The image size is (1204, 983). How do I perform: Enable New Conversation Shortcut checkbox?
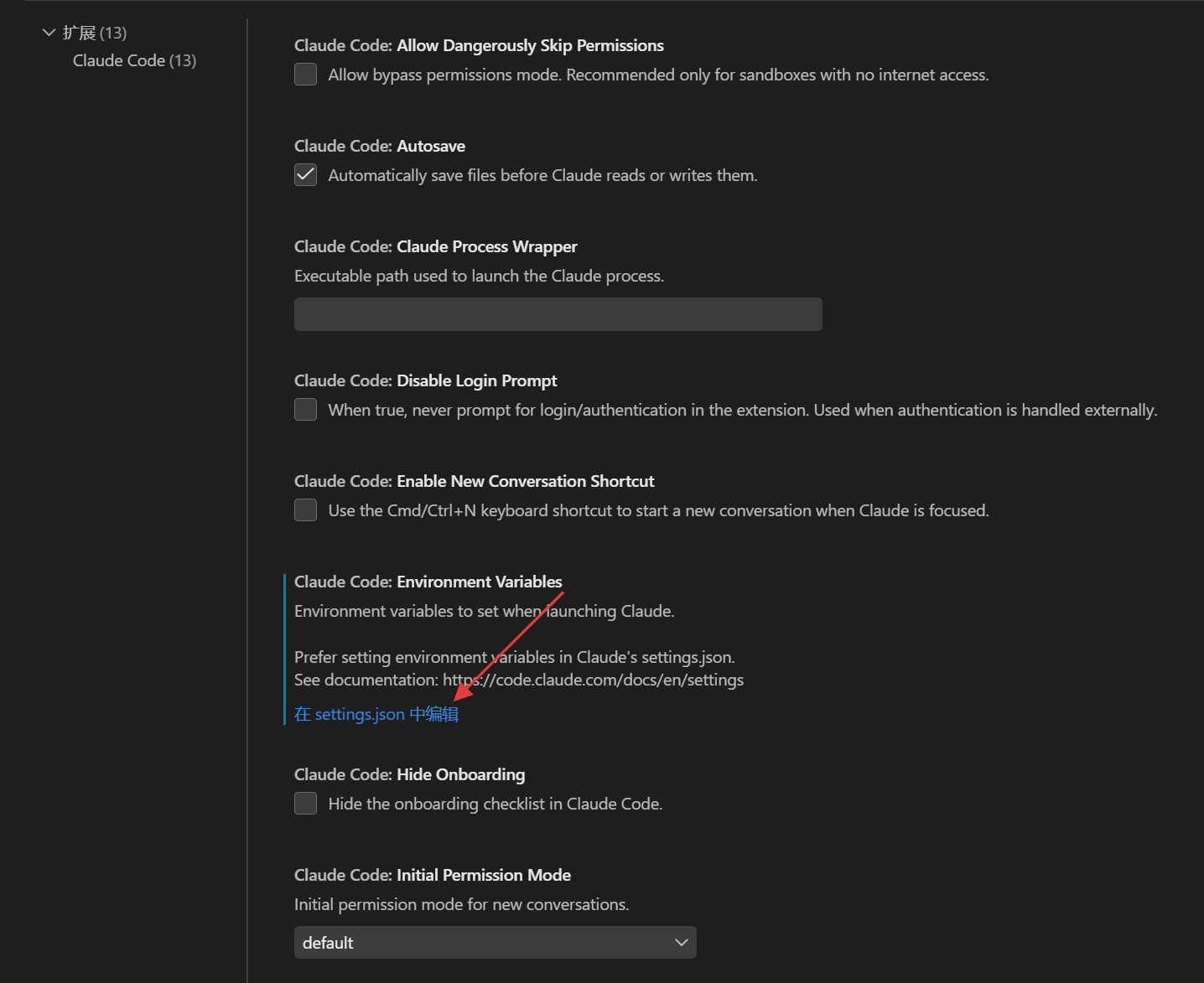point(305,510)
